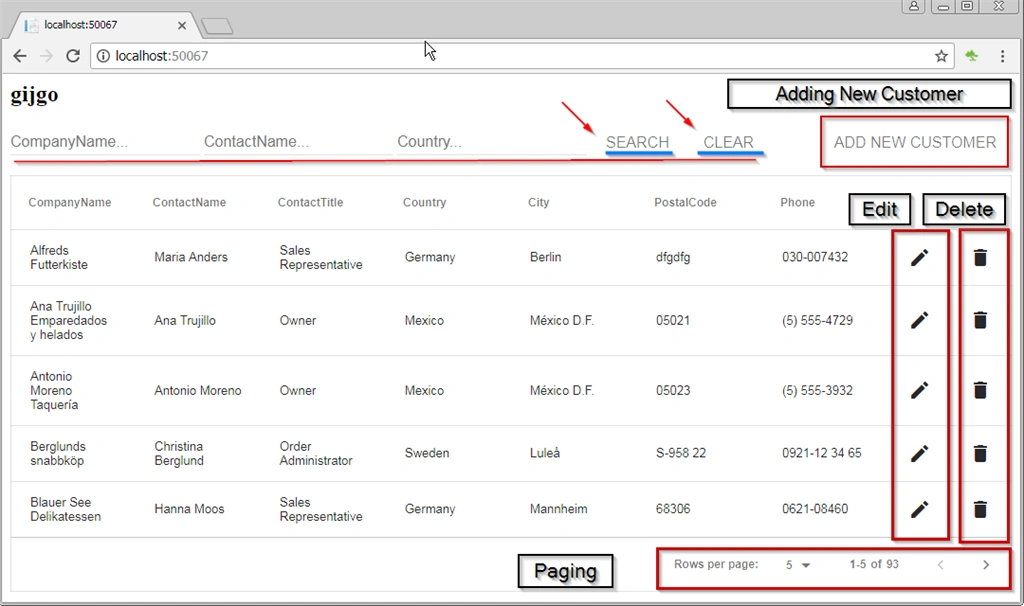Delete the Alfreds Futterkiste customer via trash icon
Image resolution: width=1024 pixels, height=606 pixels.
pos(980,258)
